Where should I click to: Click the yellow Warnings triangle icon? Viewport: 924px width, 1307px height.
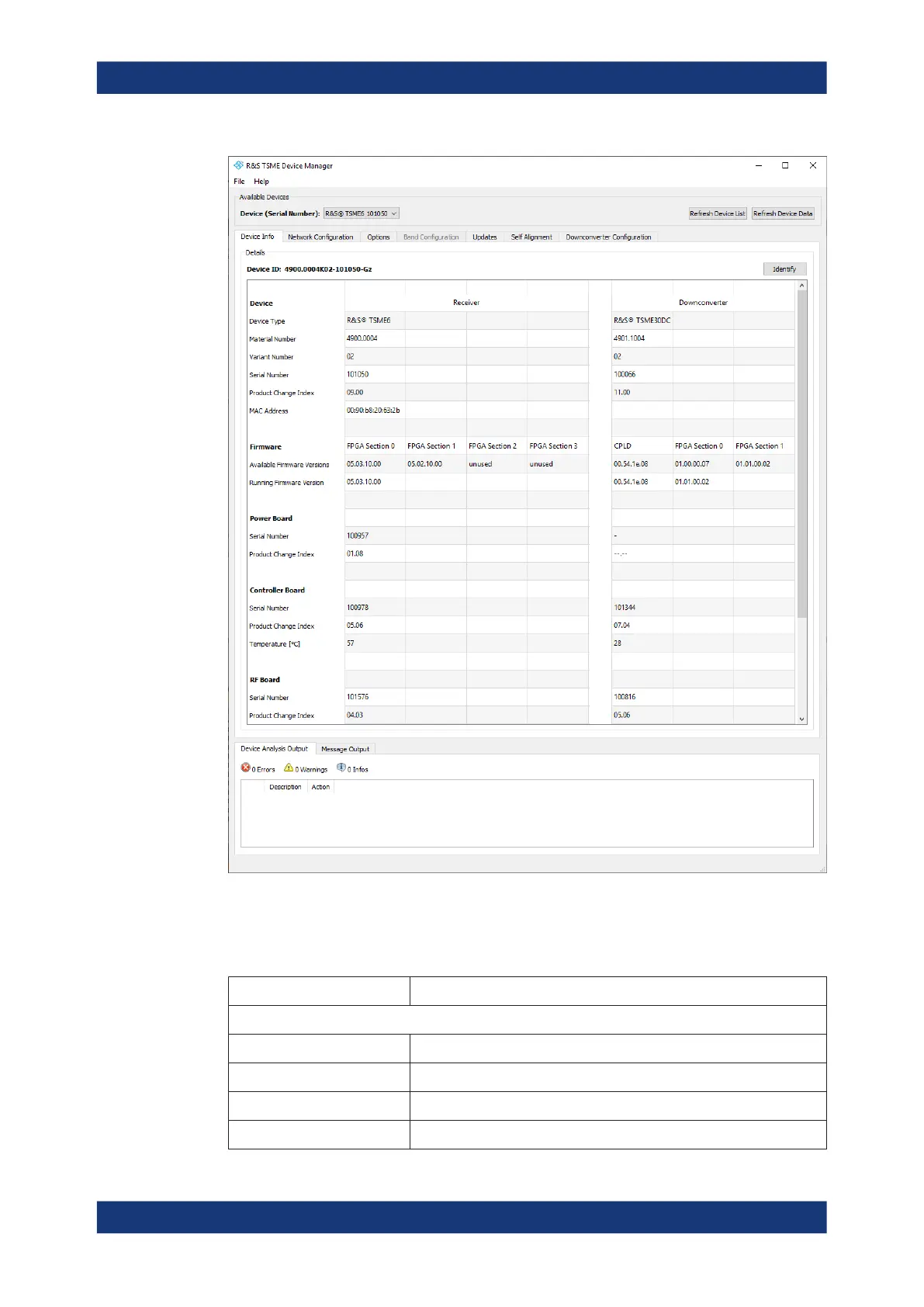point(289,768)
